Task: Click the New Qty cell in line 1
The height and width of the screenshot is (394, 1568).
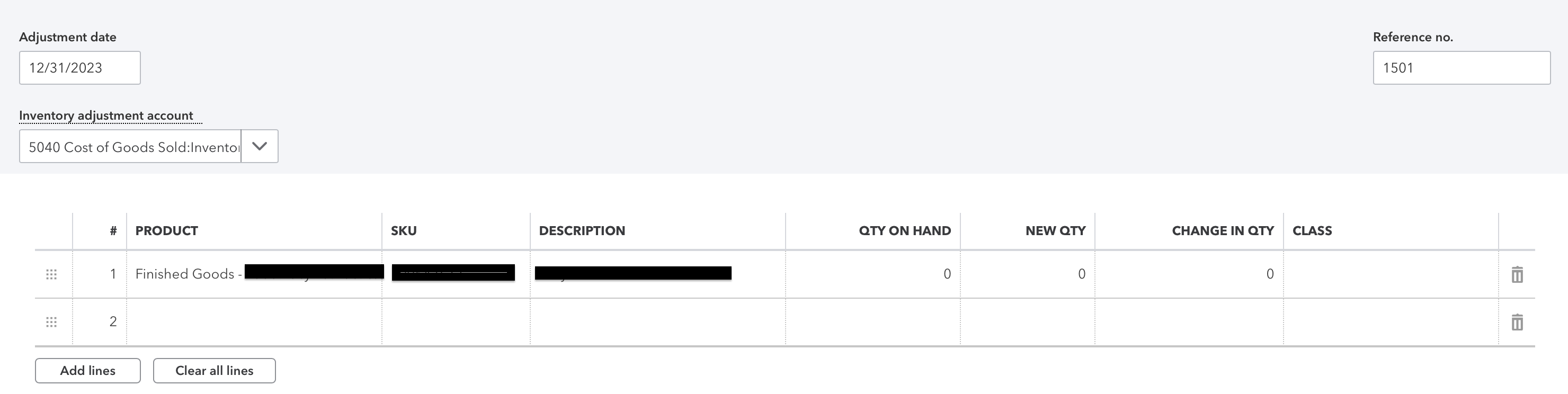Action: tap(1028, 274)
